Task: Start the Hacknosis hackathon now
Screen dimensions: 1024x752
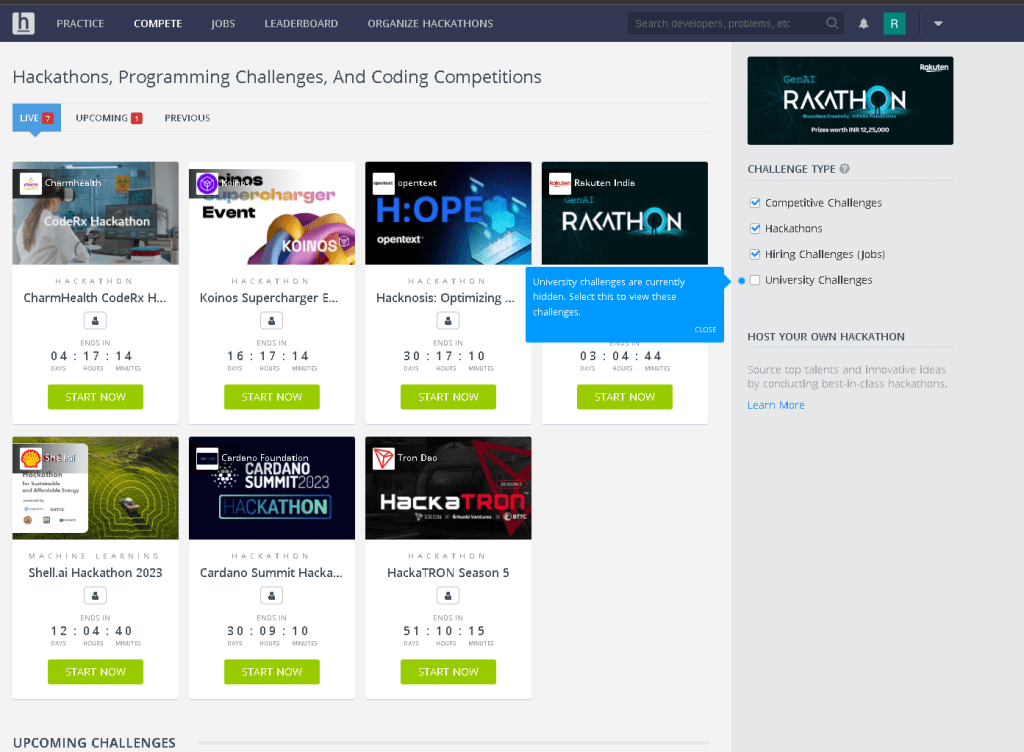Action: tap(448, 397)
